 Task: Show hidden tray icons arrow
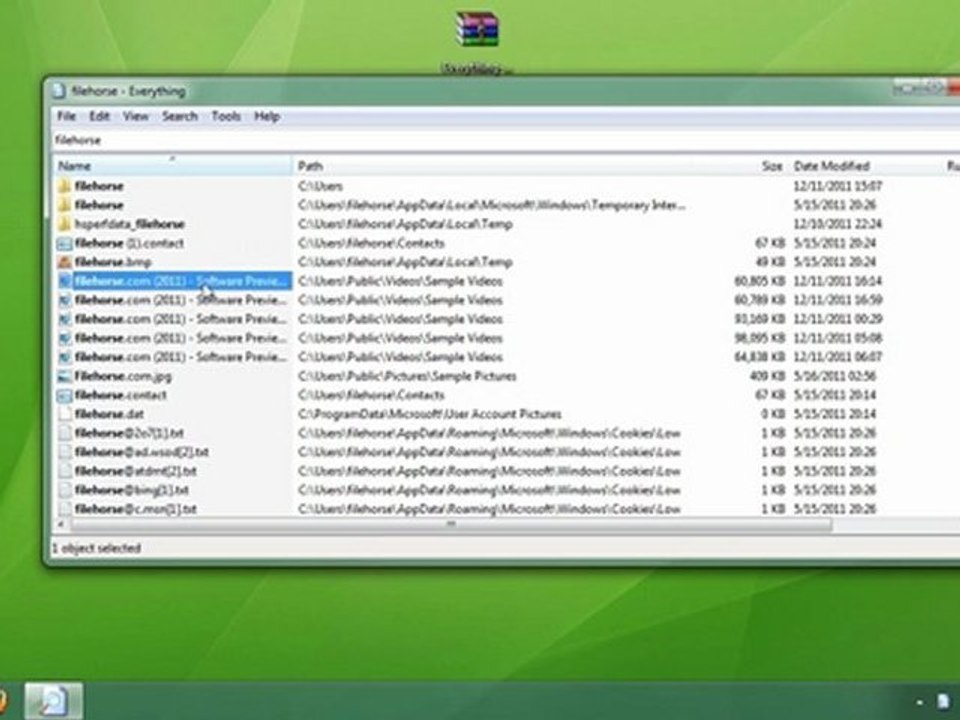[919, 702]
